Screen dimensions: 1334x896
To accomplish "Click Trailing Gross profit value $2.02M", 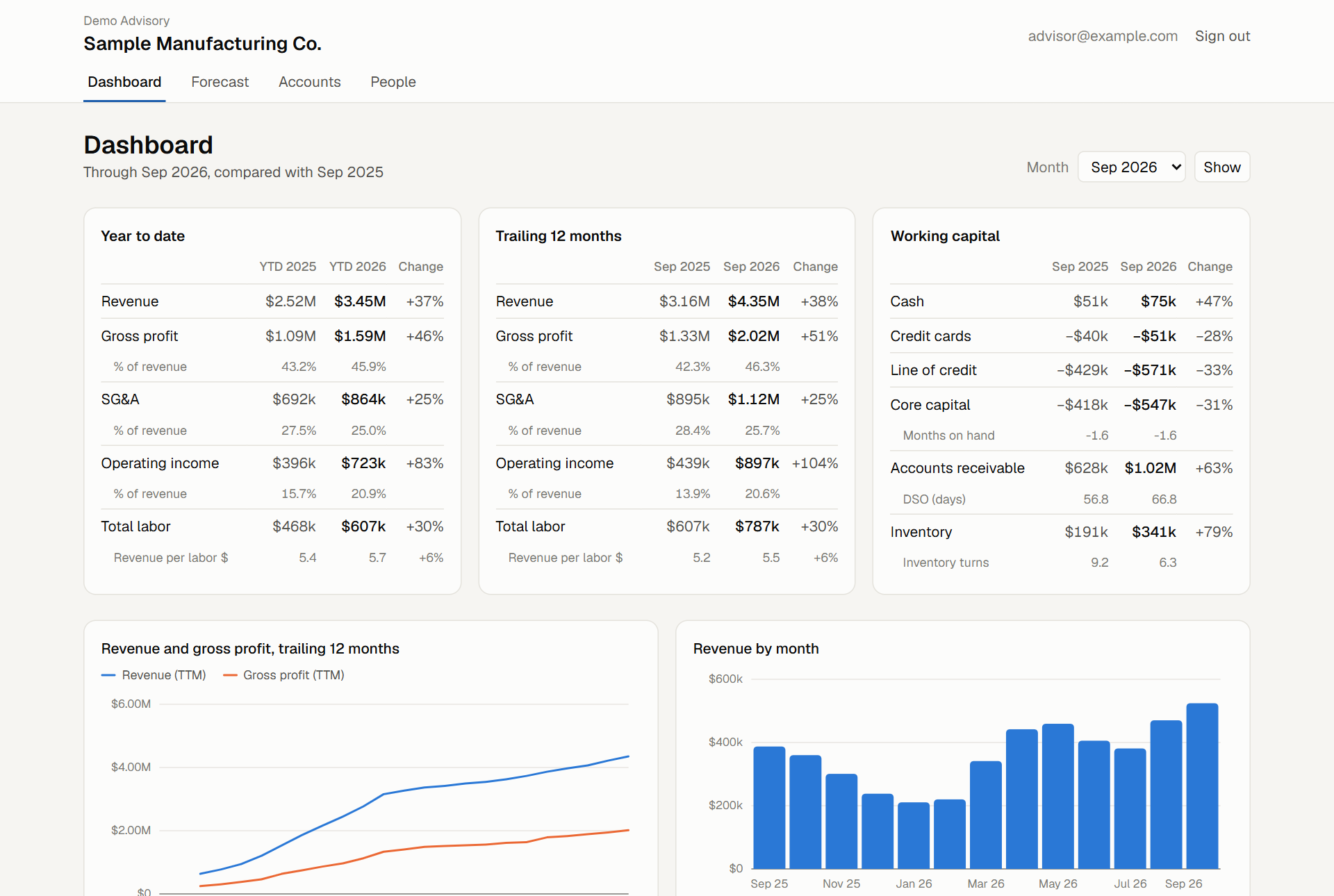I will (x=754, y=336).
